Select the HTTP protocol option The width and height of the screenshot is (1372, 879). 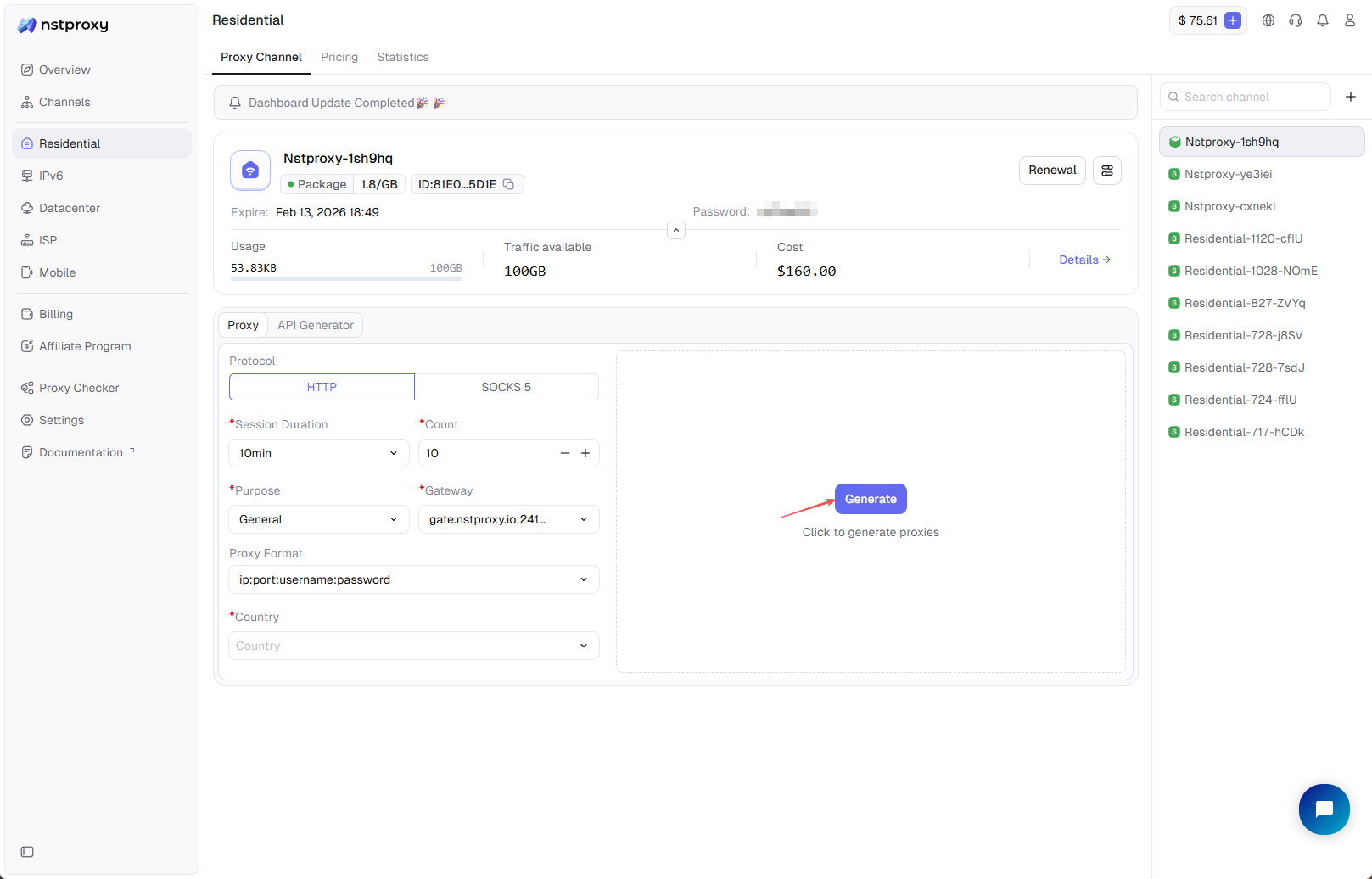pos(322,387)
